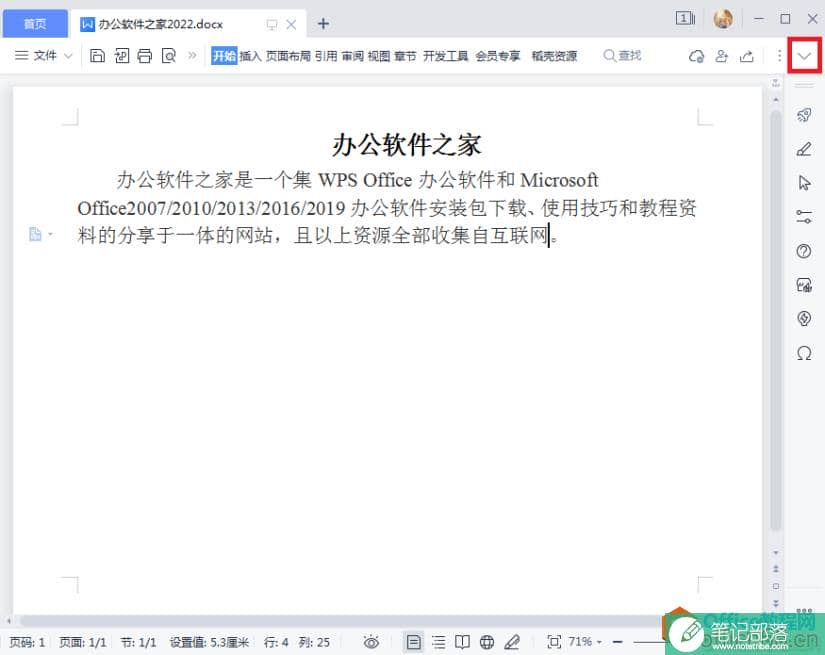
Task: Click the paragraph layout icon beside text
Action: (35, 234)
